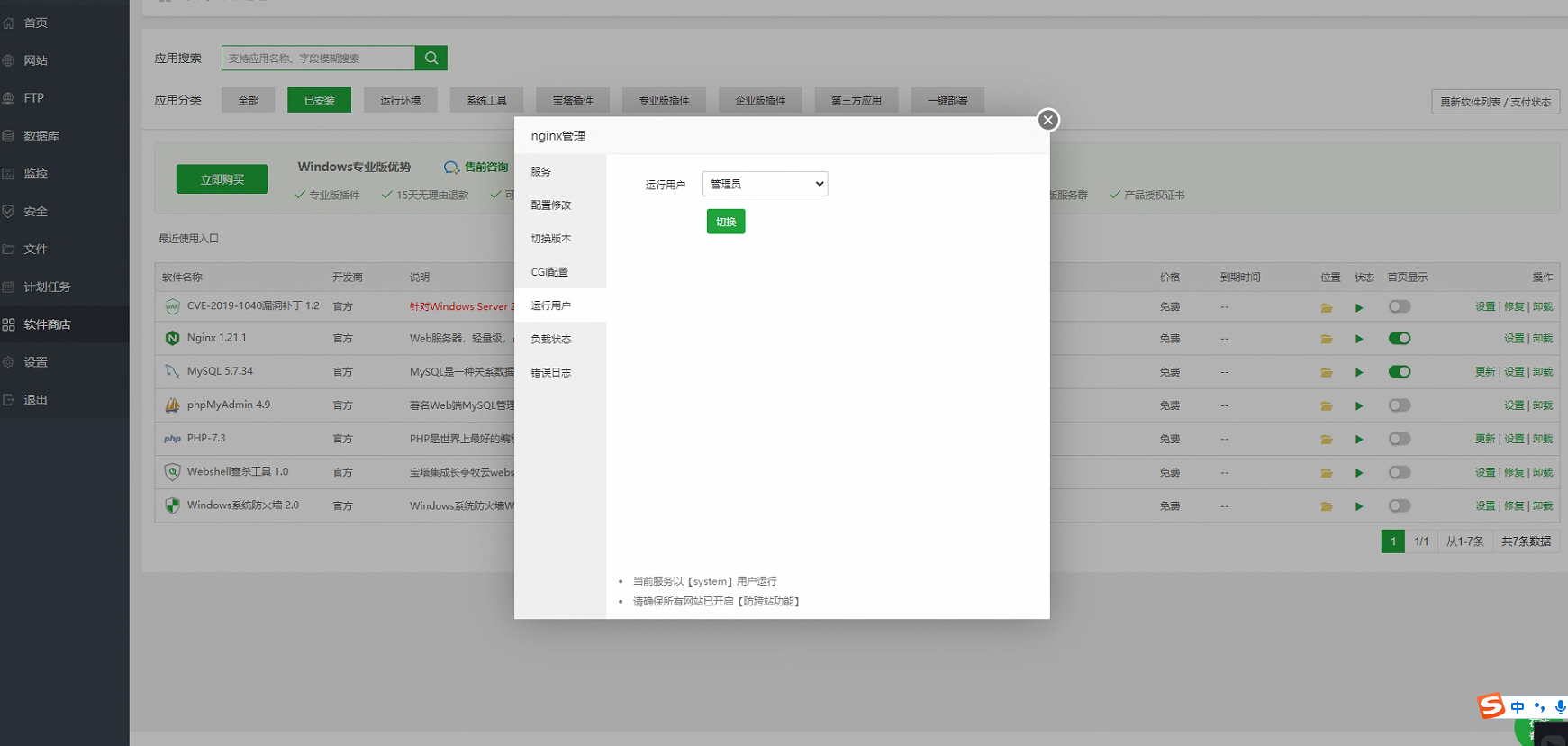Click 更新 link in MySQL row
The image size is (1568, 746).
click(1485, 372)
